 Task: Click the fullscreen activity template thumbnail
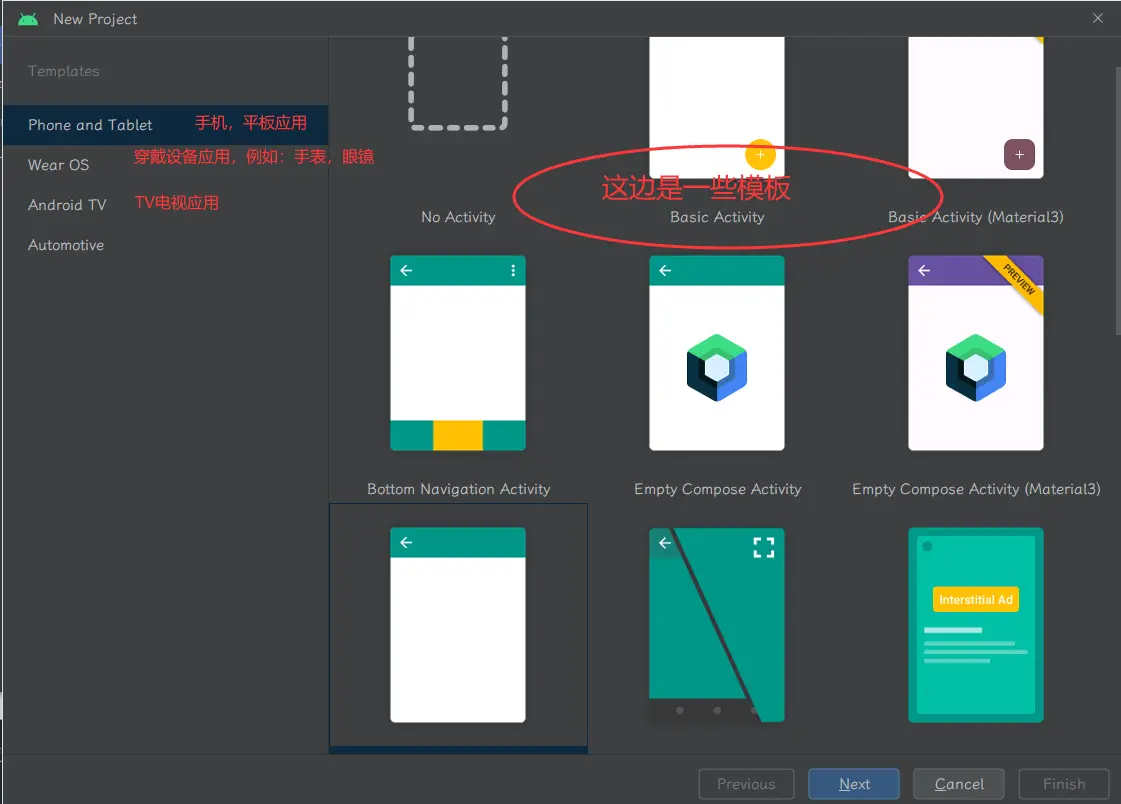[716, 625]
